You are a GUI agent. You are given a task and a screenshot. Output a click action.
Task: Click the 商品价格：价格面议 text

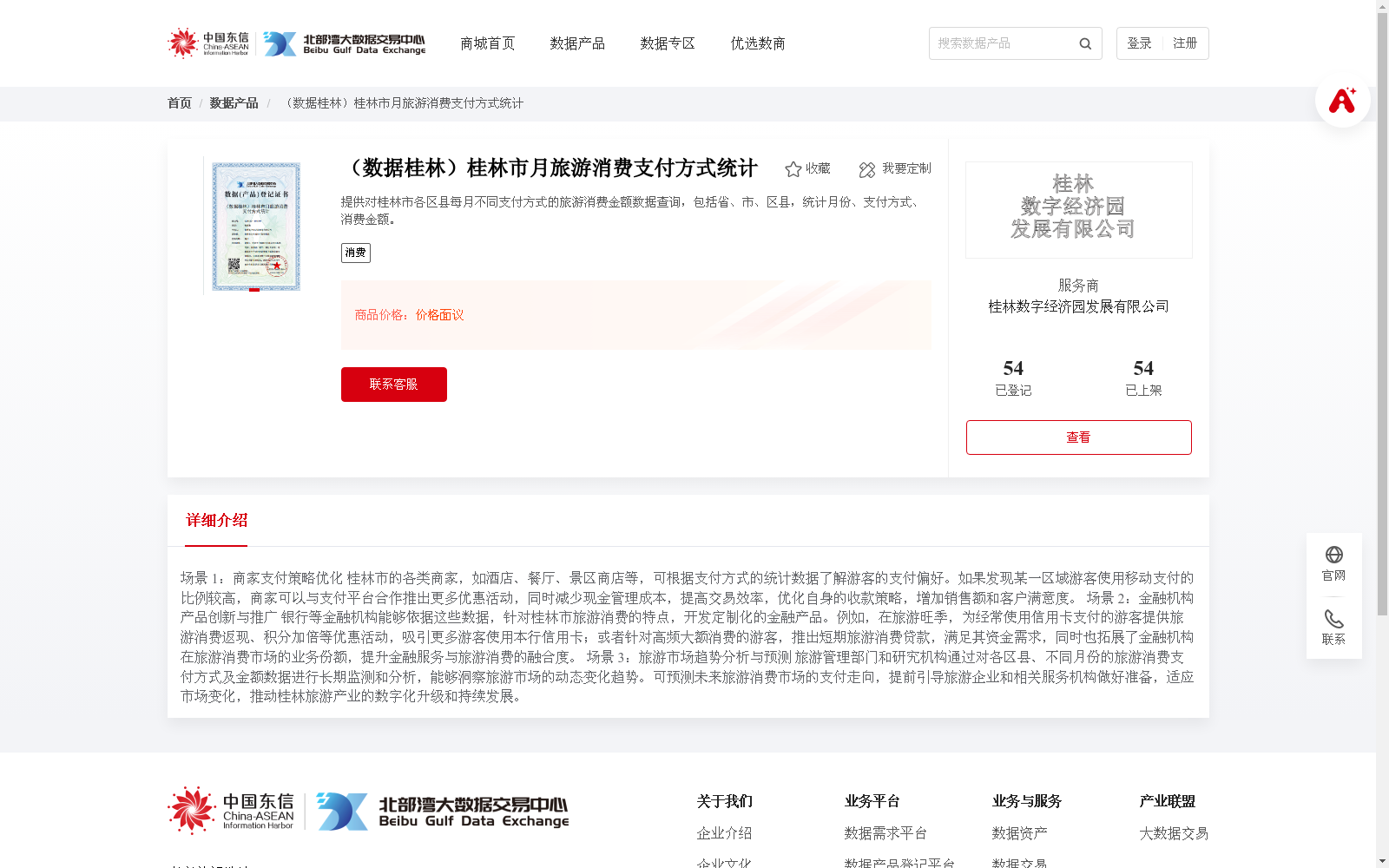409,315
